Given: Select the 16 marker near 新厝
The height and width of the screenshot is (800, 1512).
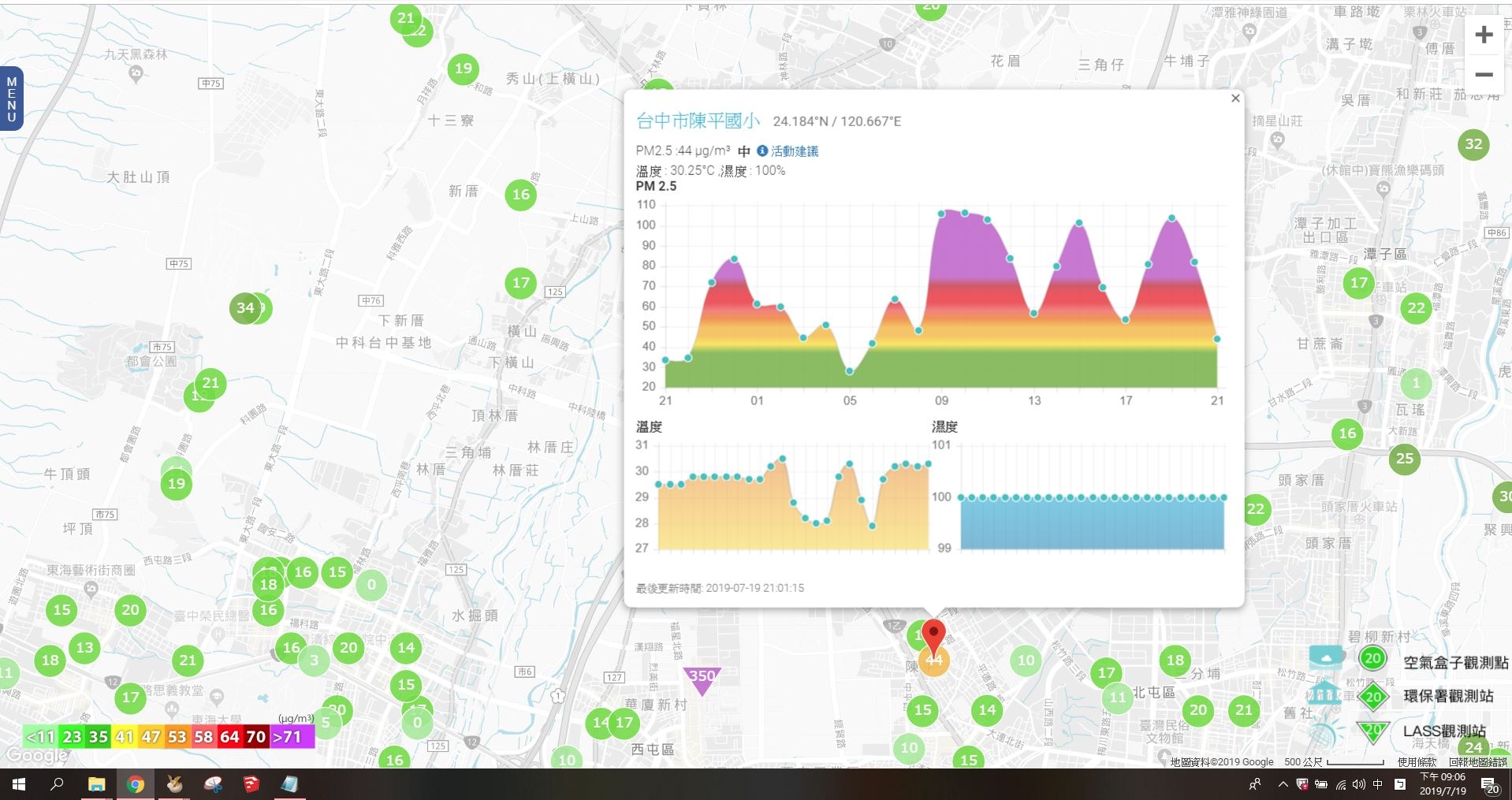Looking at the screenshot, I should [521, 195].
